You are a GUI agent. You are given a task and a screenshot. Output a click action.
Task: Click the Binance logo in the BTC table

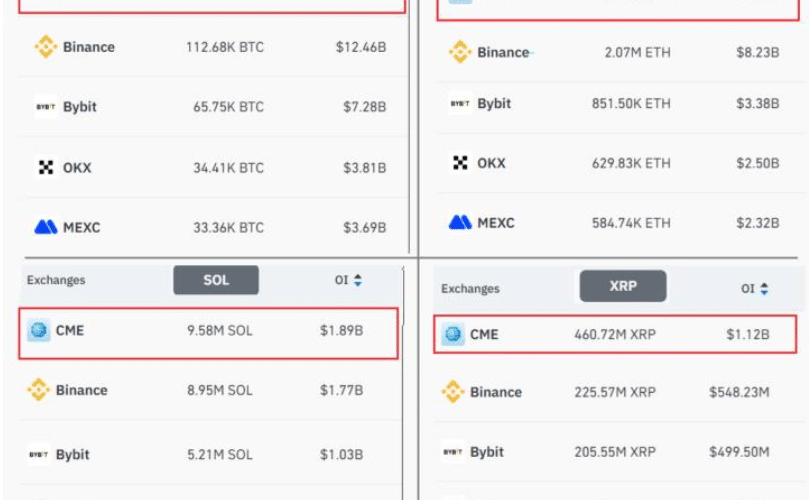pos(45,47)
